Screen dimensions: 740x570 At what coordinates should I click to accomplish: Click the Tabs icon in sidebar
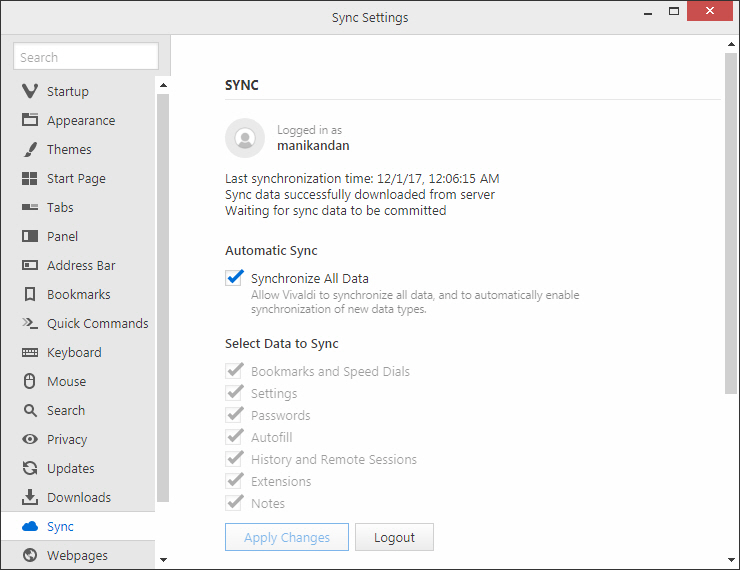[30, 207]
